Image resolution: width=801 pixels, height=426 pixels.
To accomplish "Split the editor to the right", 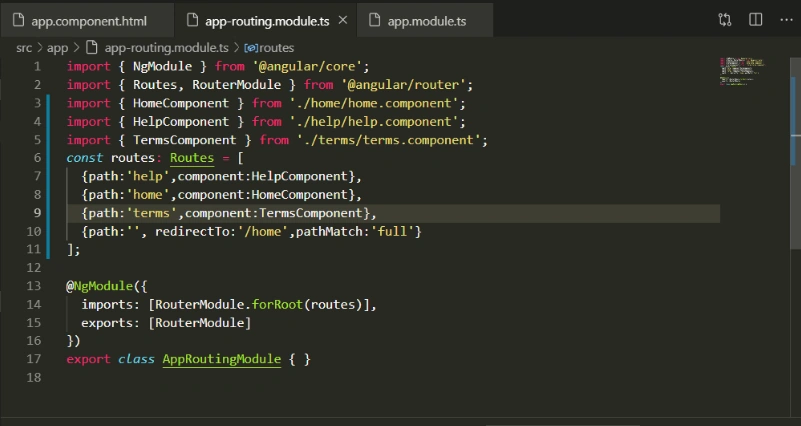I will click(x=756, y=20).
